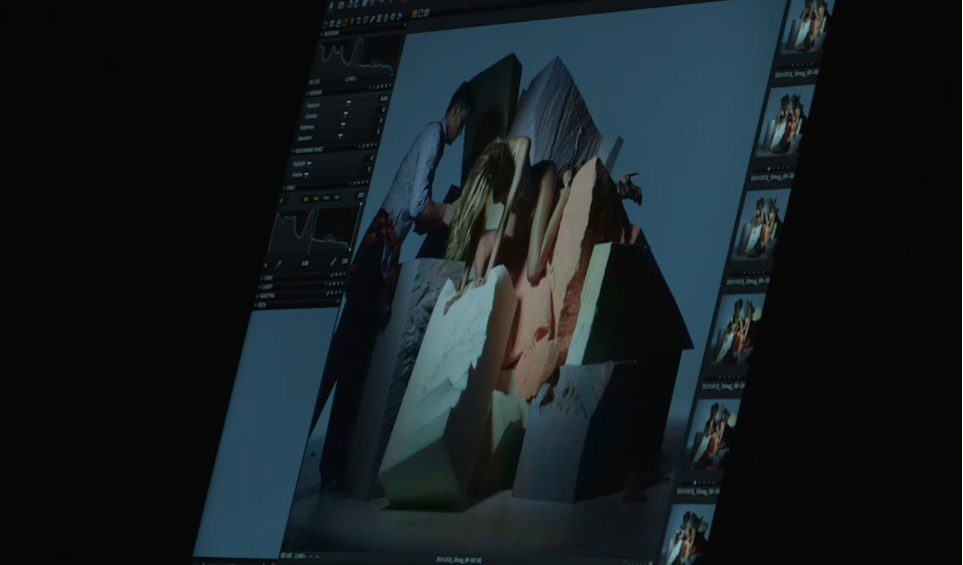Select the orange single-viewer mode icon

(x=414, y=14)
